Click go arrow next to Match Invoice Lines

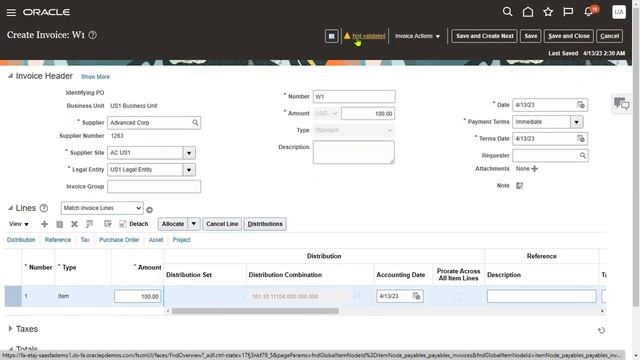click(149, 209)
